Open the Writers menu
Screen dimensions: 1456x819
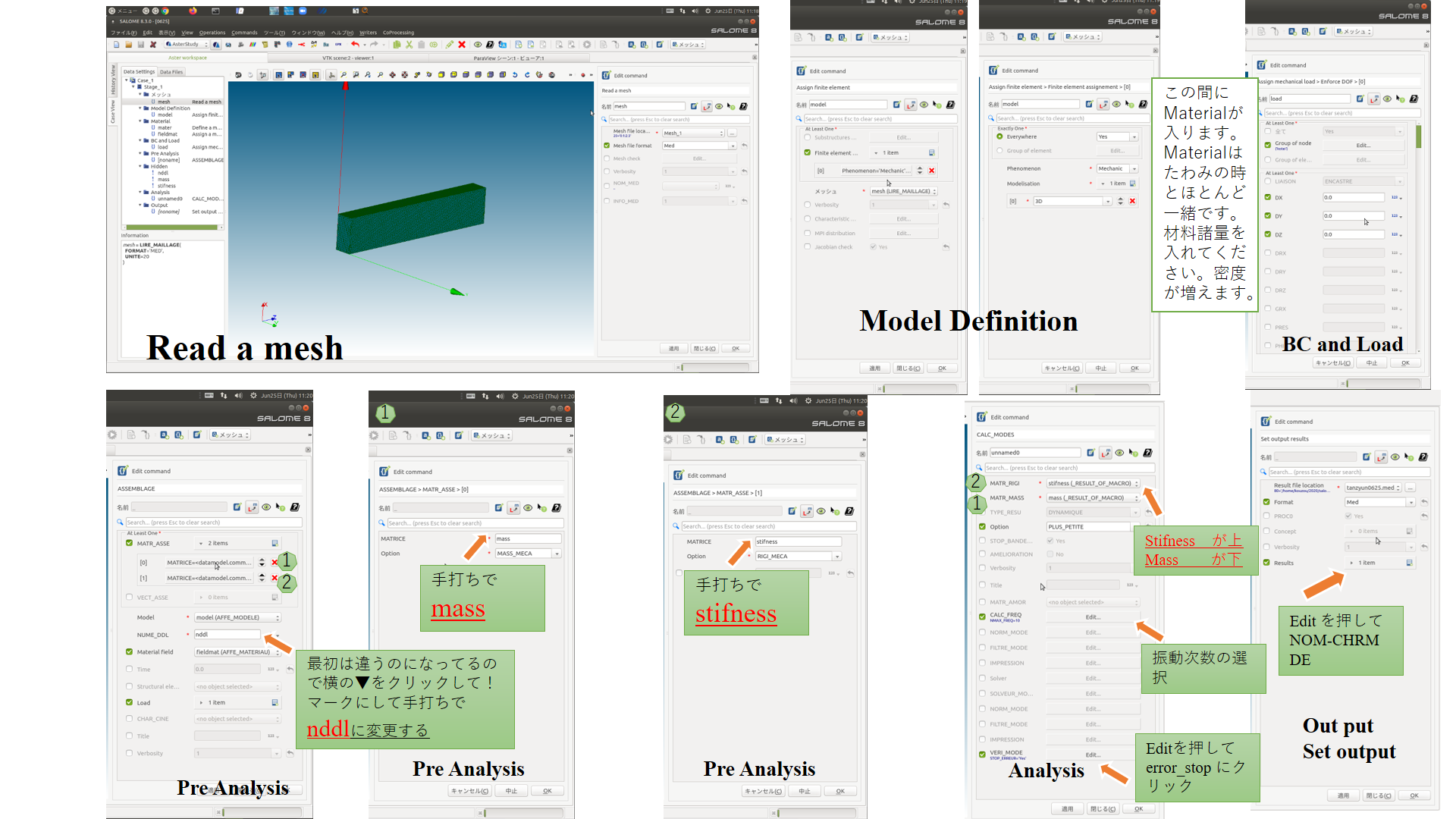coord(368,33)
